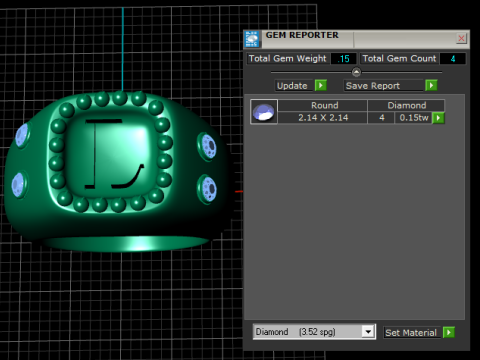
Task: Click the Set Material button
Action: (412, 332)
